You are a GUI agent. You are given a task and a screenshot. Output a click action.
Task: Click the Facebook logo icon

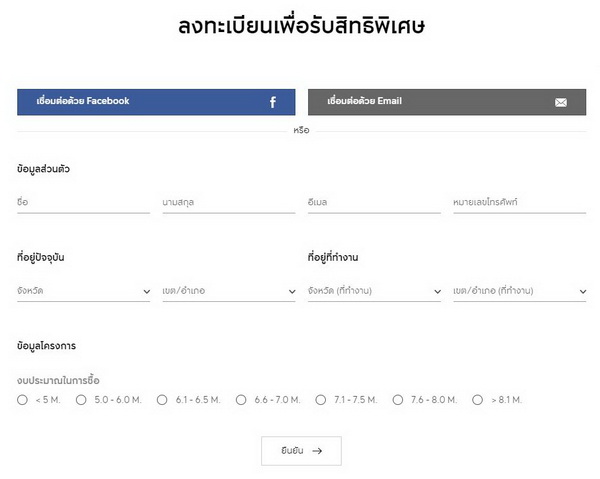coord(273,102)
